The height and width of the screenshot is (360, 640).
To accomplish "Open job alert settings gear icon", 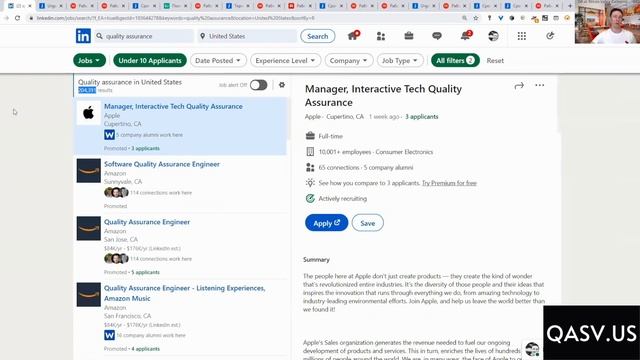I will point(282,85).
